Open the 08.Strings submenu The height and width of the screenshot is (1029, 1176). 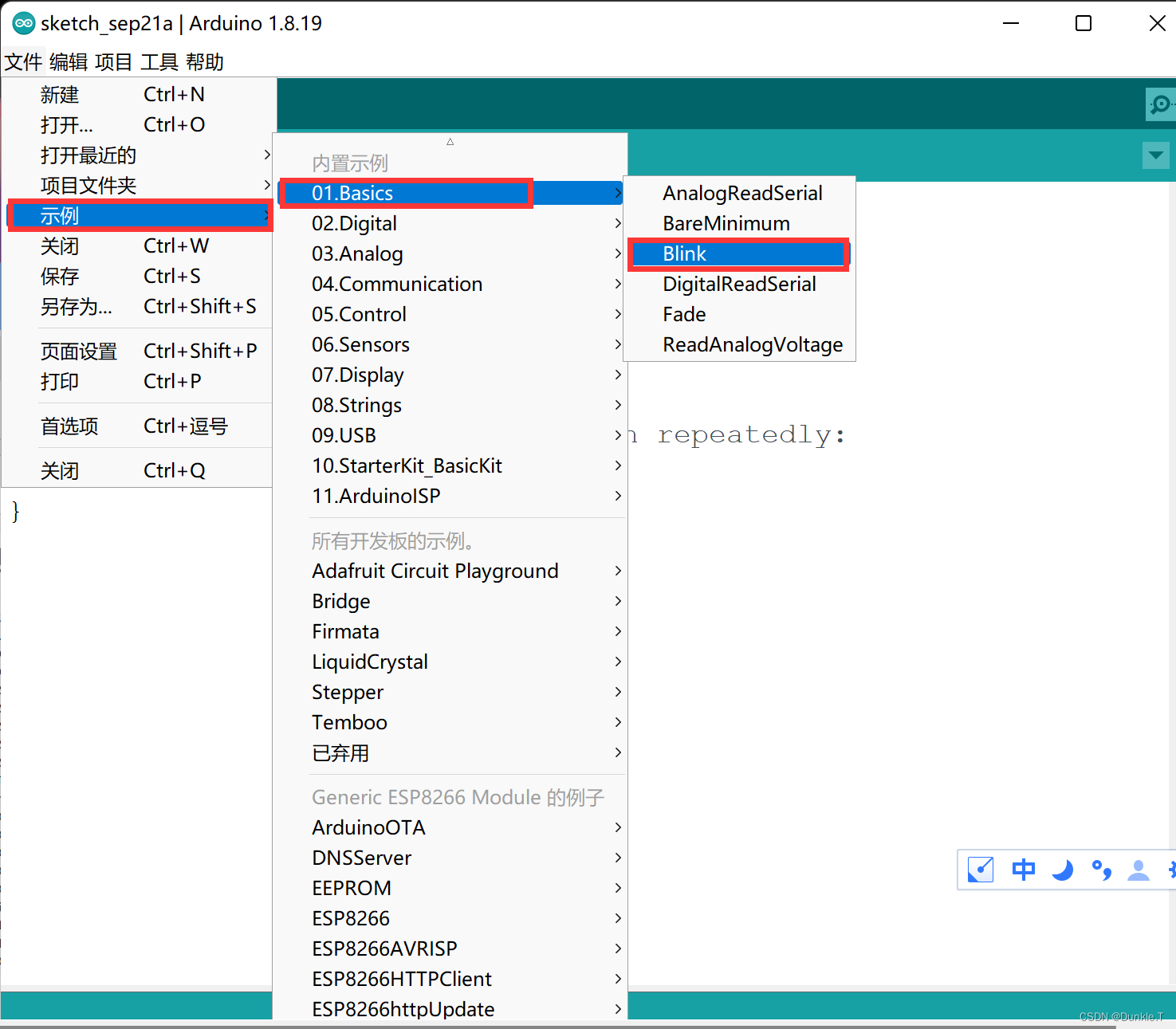click(450, 405)
